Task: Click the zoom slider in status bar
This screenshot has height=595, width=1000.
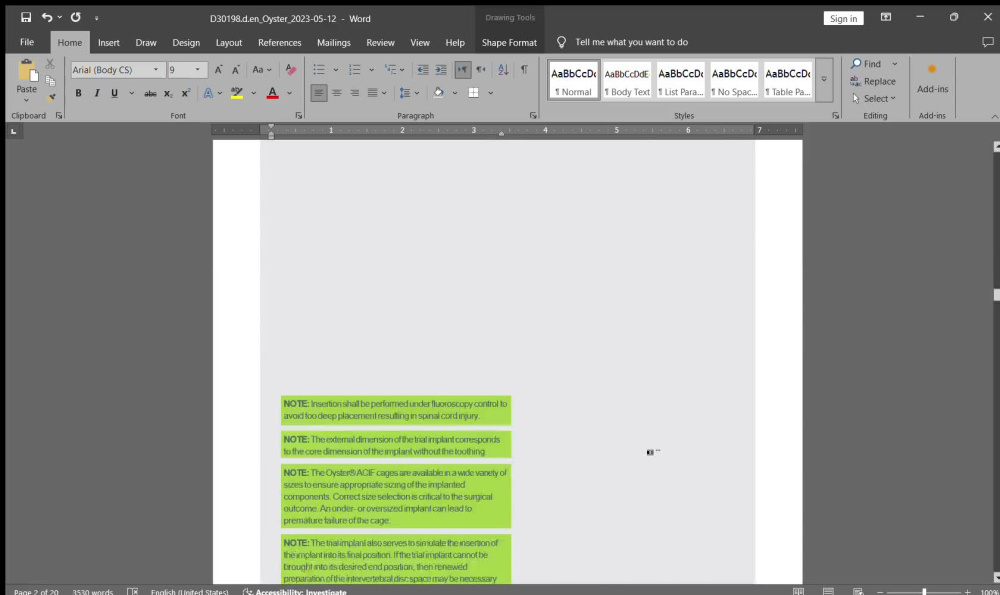Action: coord(923,591)
